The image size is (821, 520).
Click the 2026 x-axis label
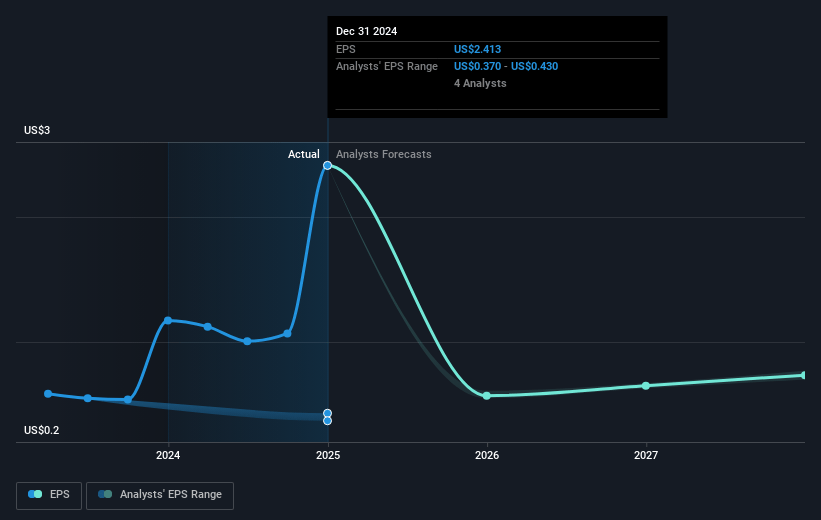coord(487,456)
